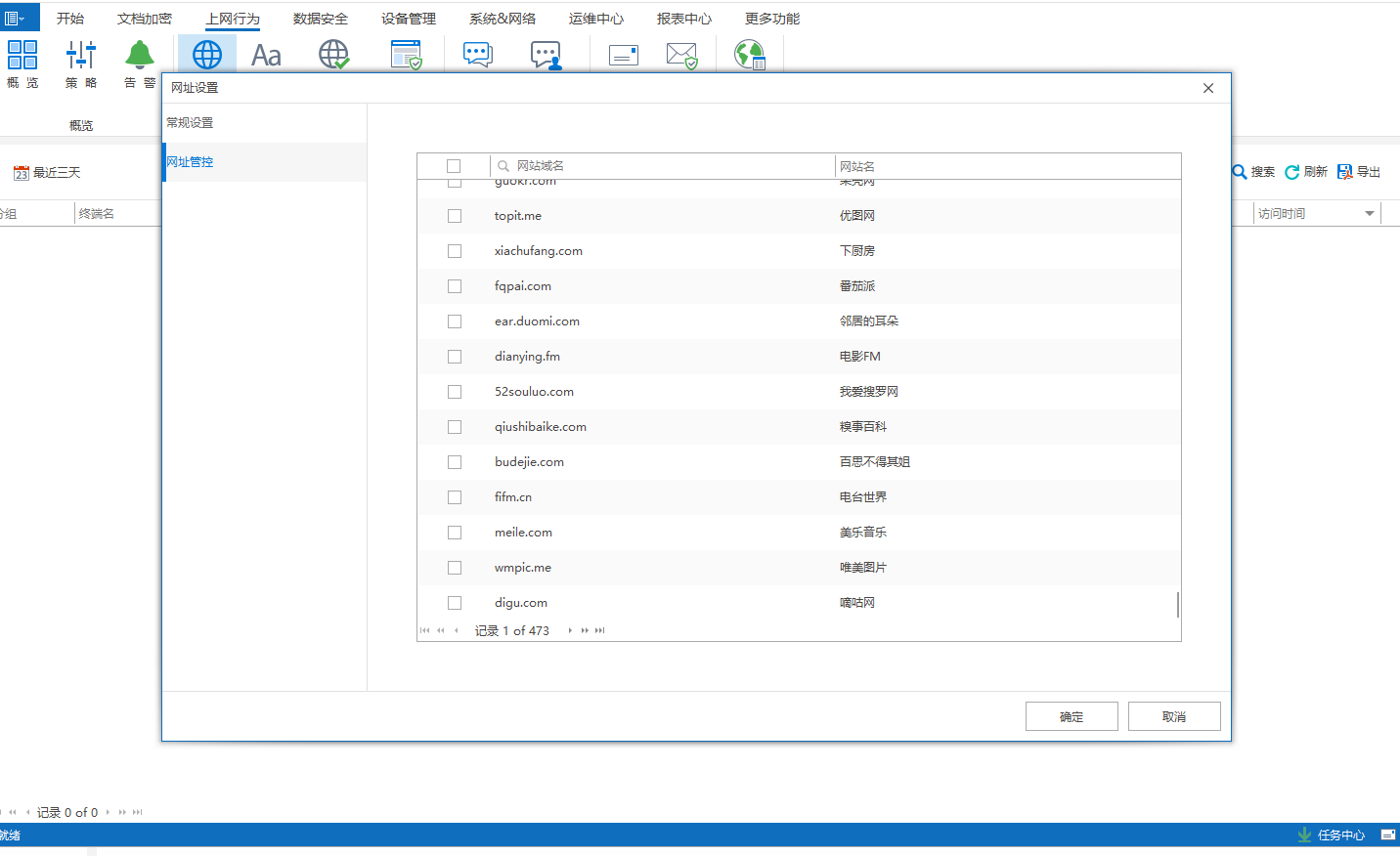This screenshot has width=1400, height=856.
Task: Select 常规设置 in the dialog sidebar
Action: pyautogui.click(x=190, y=123)
